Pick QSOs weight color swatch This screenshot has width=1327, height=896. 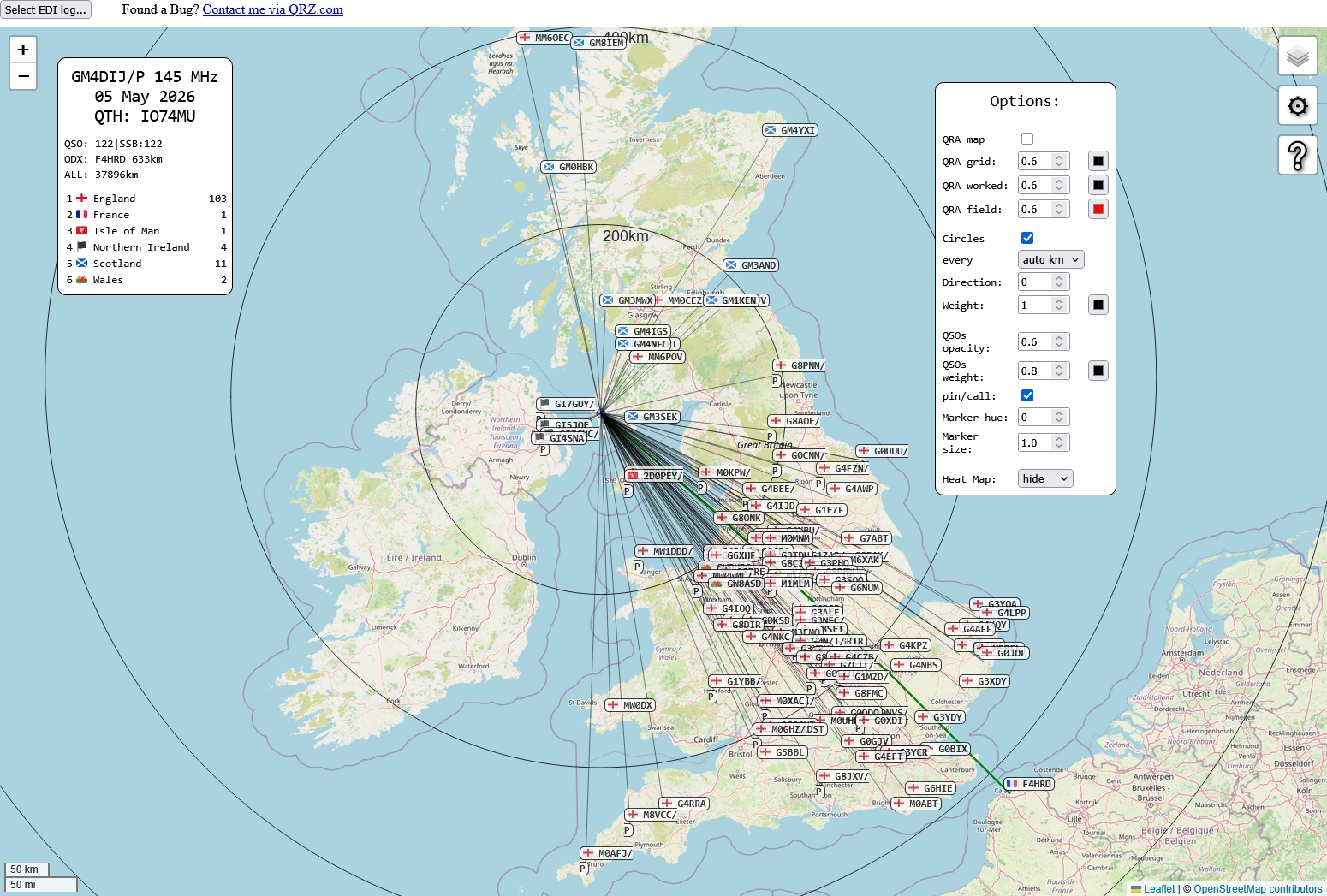pyautogui.click(x=1098, y=371)
